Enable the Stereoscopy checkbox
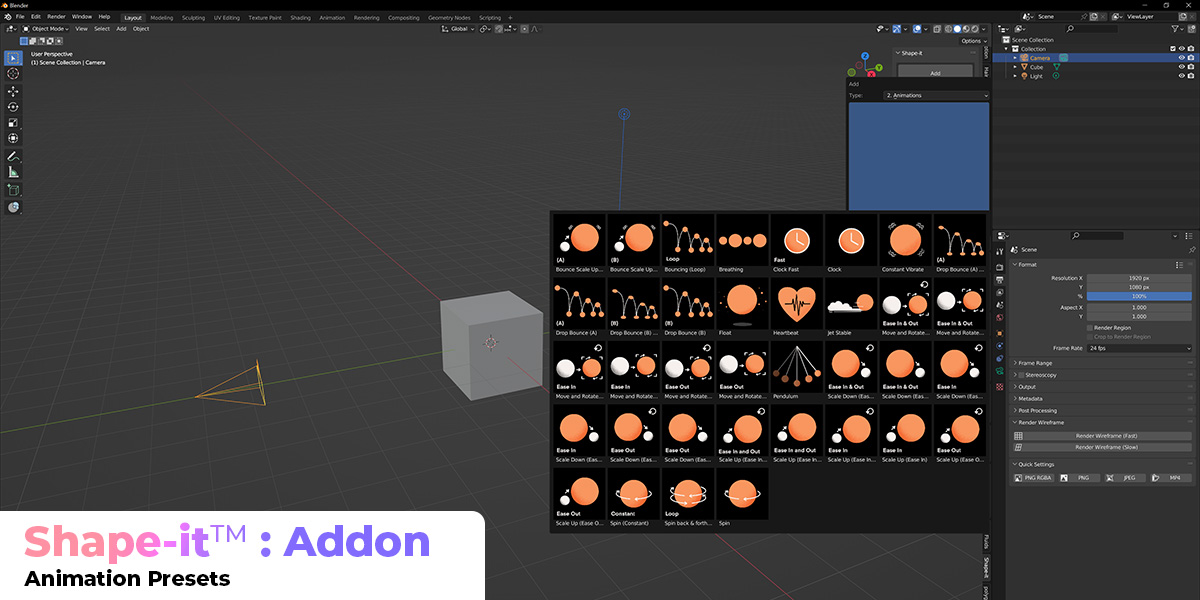The width and height of the screenshot is (1200, 600). point(1022,375)
